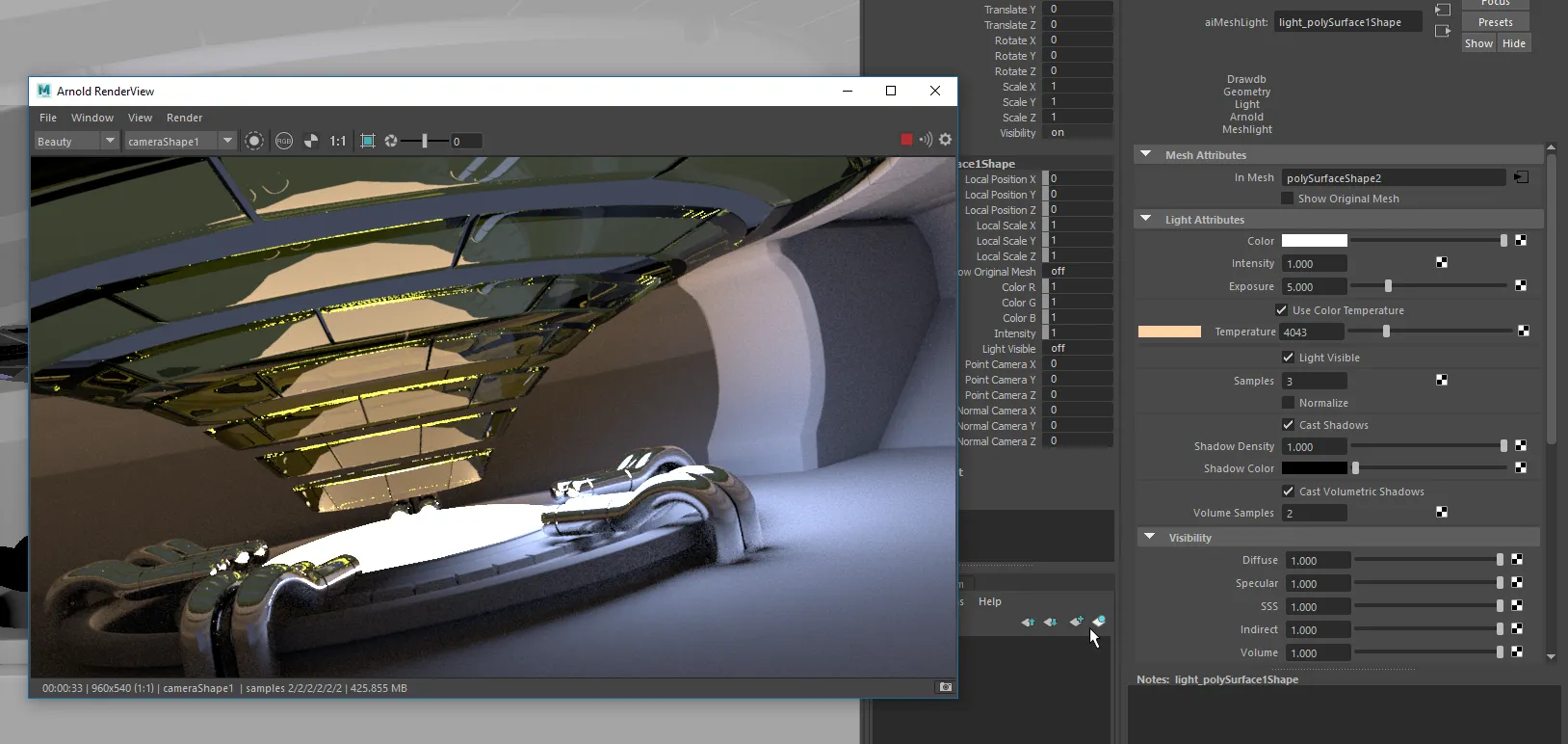This screenshot has height=744, width=1568.
Task: Stop the Arnold render with red button
Action: point(906,140)
